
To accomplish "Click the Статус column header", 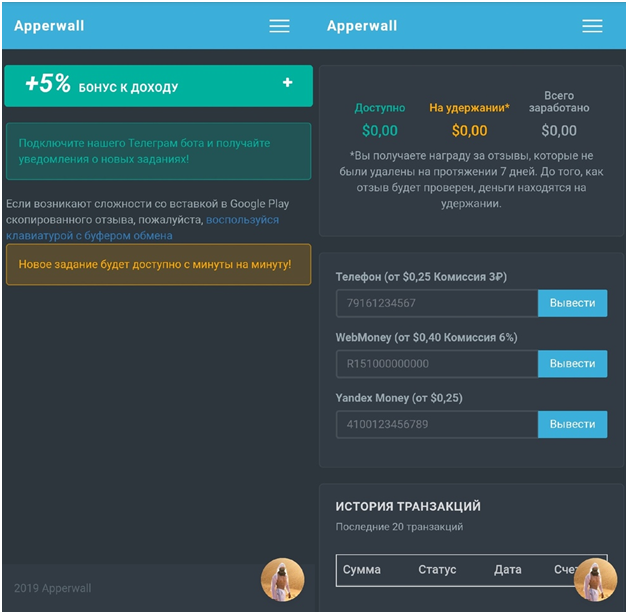I will [x=437, y=570].
